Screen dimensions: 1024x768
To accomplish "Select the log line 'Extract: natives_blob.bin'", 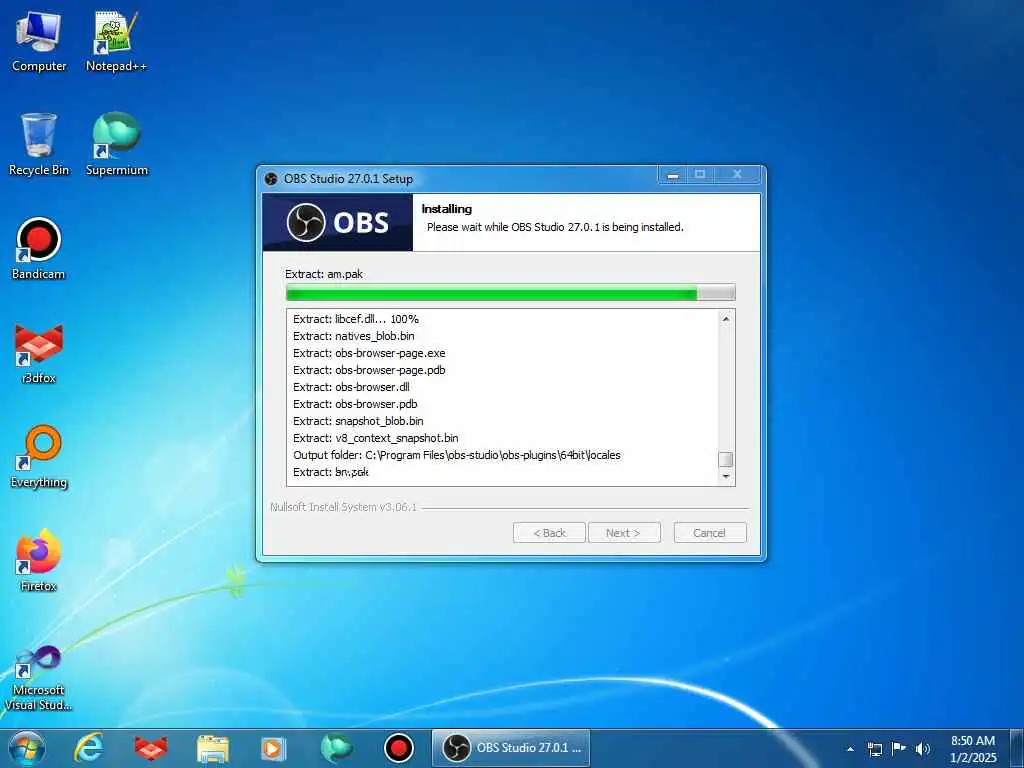I will coord(354,336).
